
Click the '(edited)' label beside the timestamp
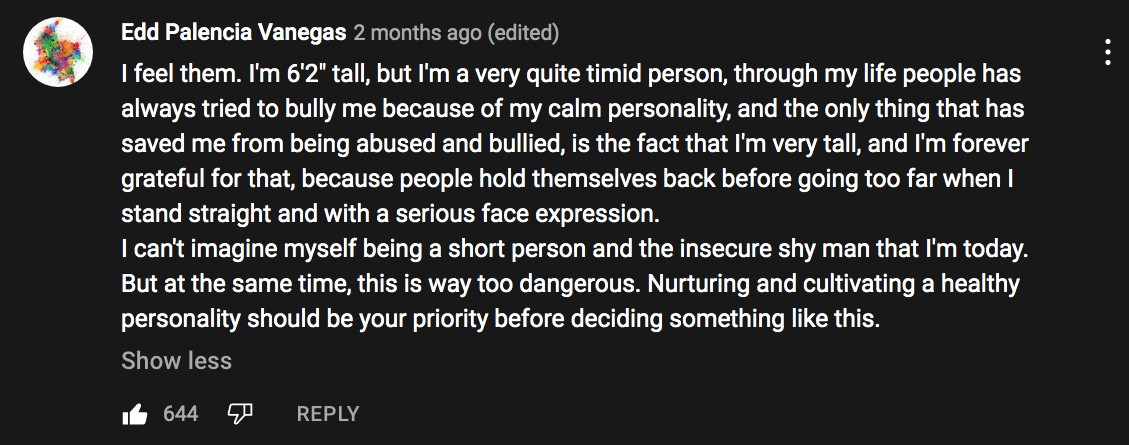pyautogui.click(x=523, y=32)
